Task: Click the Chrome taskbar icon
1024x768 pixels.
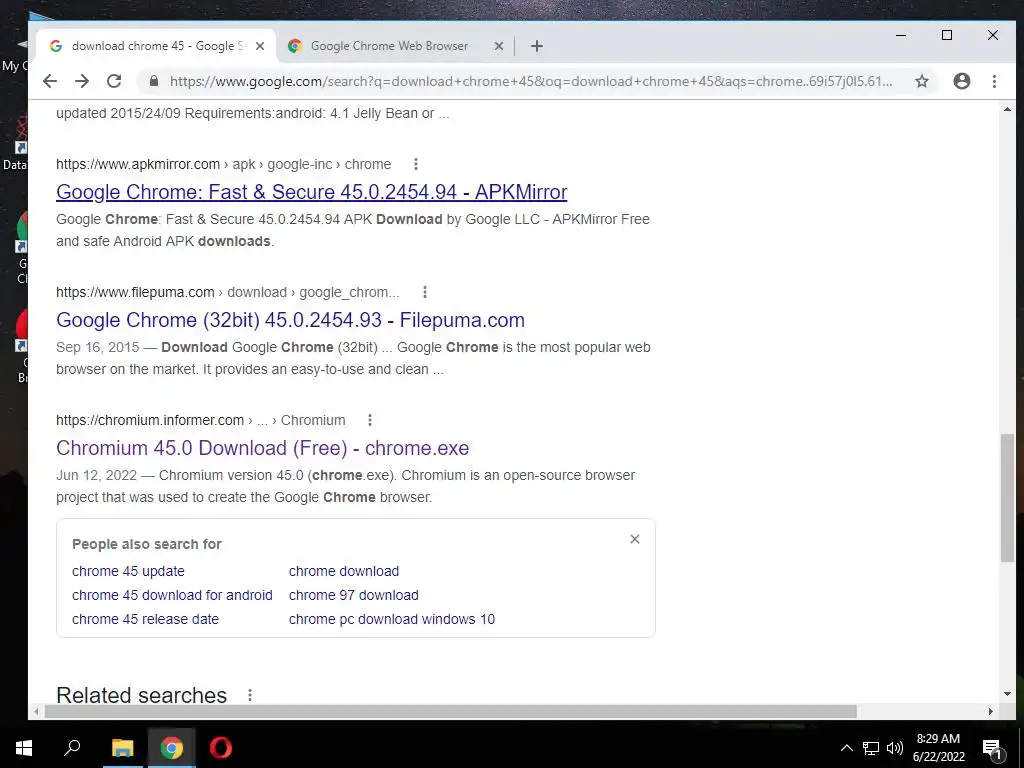Action: point(172,748)
